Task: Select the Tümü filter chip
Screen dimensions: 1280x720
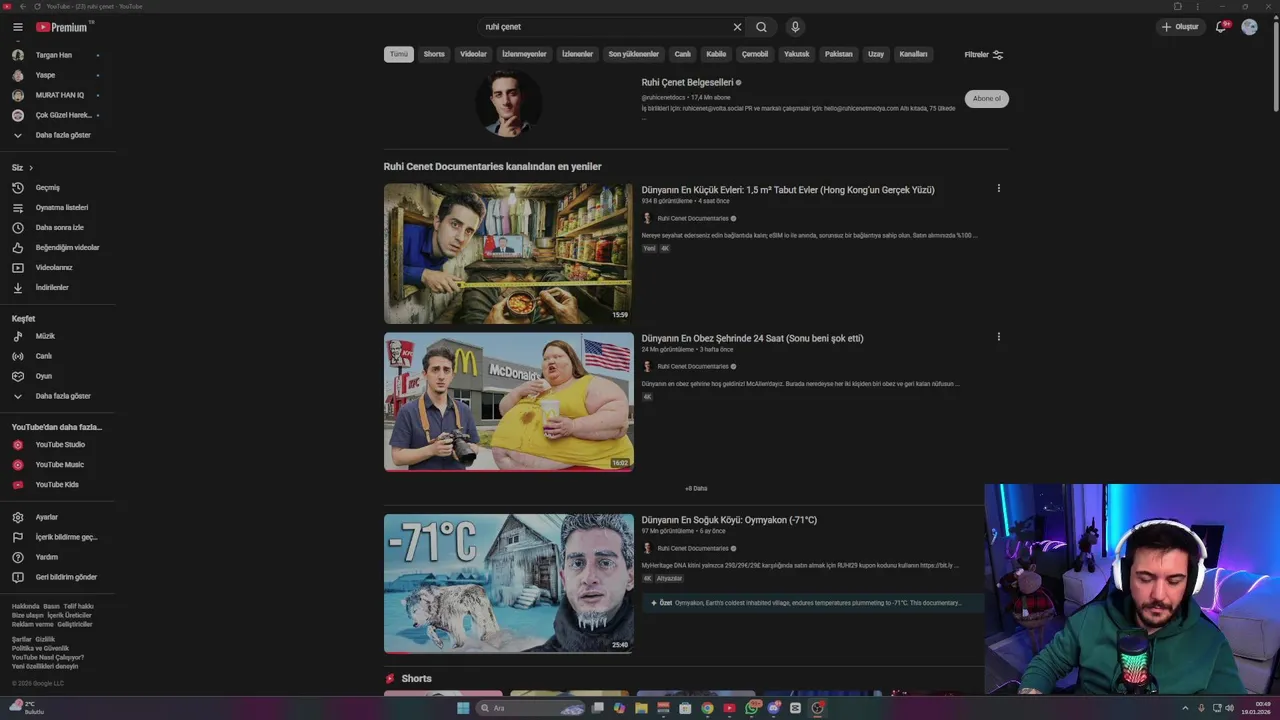Action: click(x=399, y=54)
